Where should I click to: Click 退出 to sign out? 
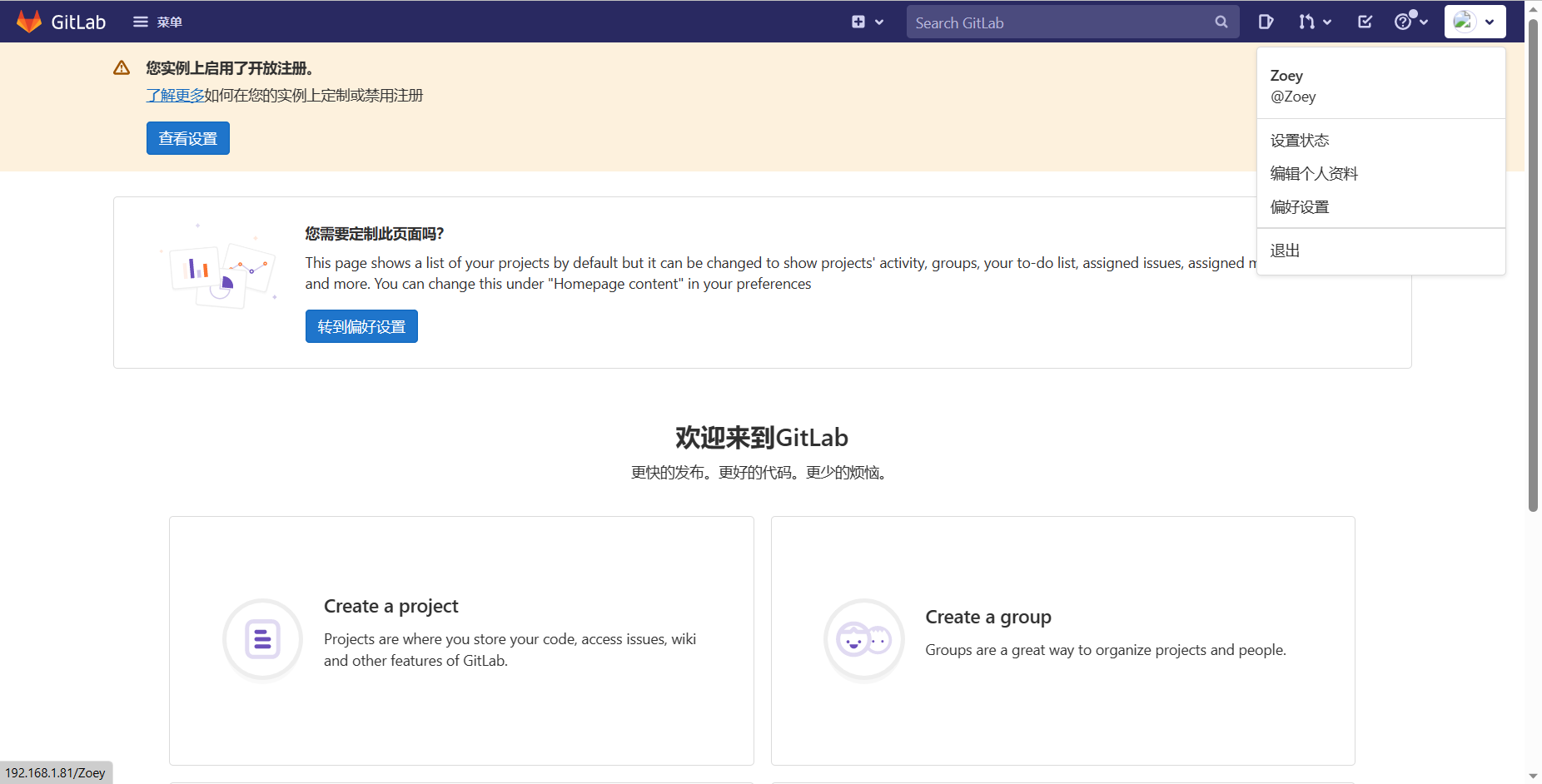(x=1380, y=251)
